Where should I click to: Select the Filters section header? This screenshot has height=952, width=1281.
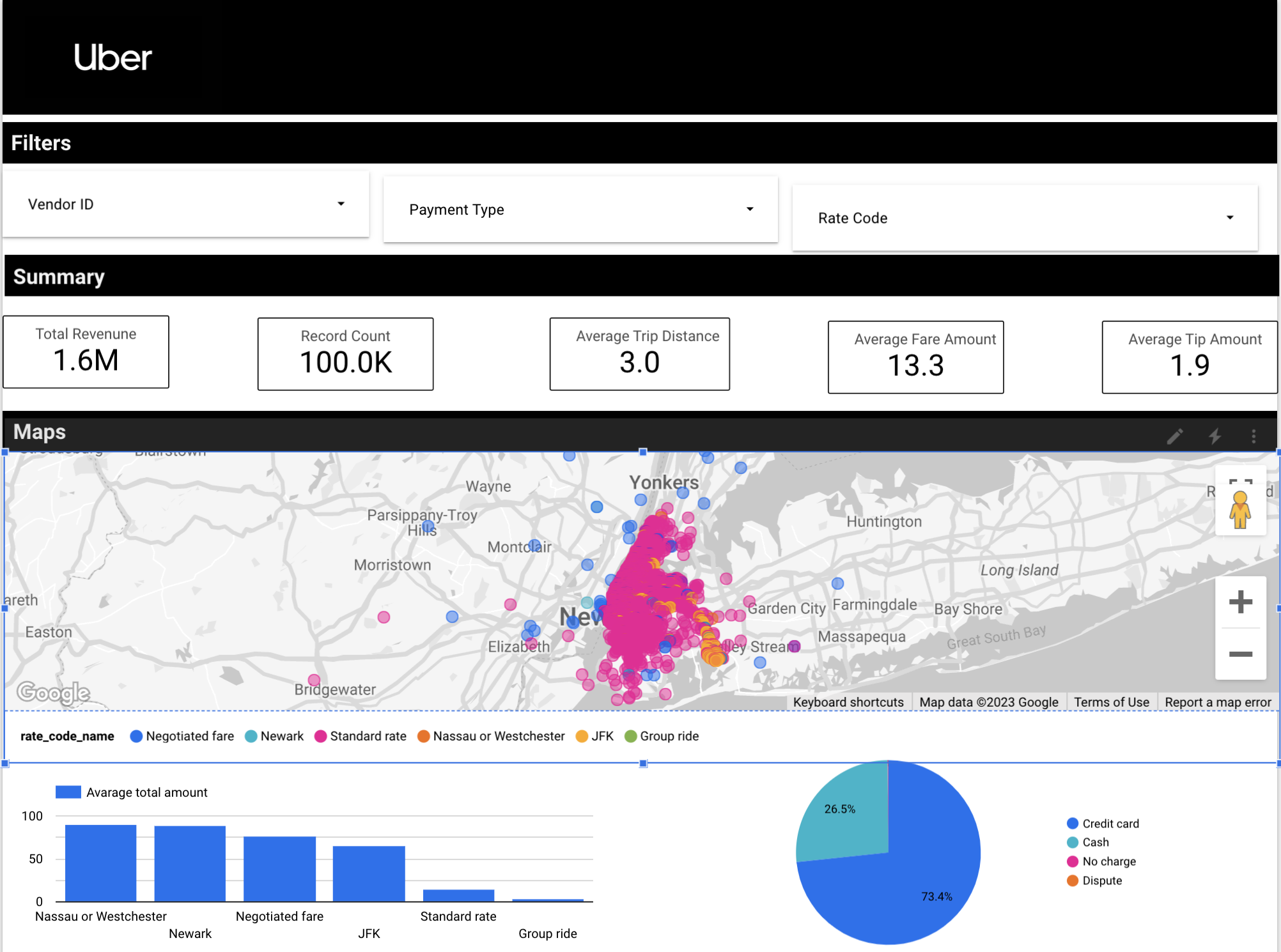pyautogui.click(x=40, y=142)
